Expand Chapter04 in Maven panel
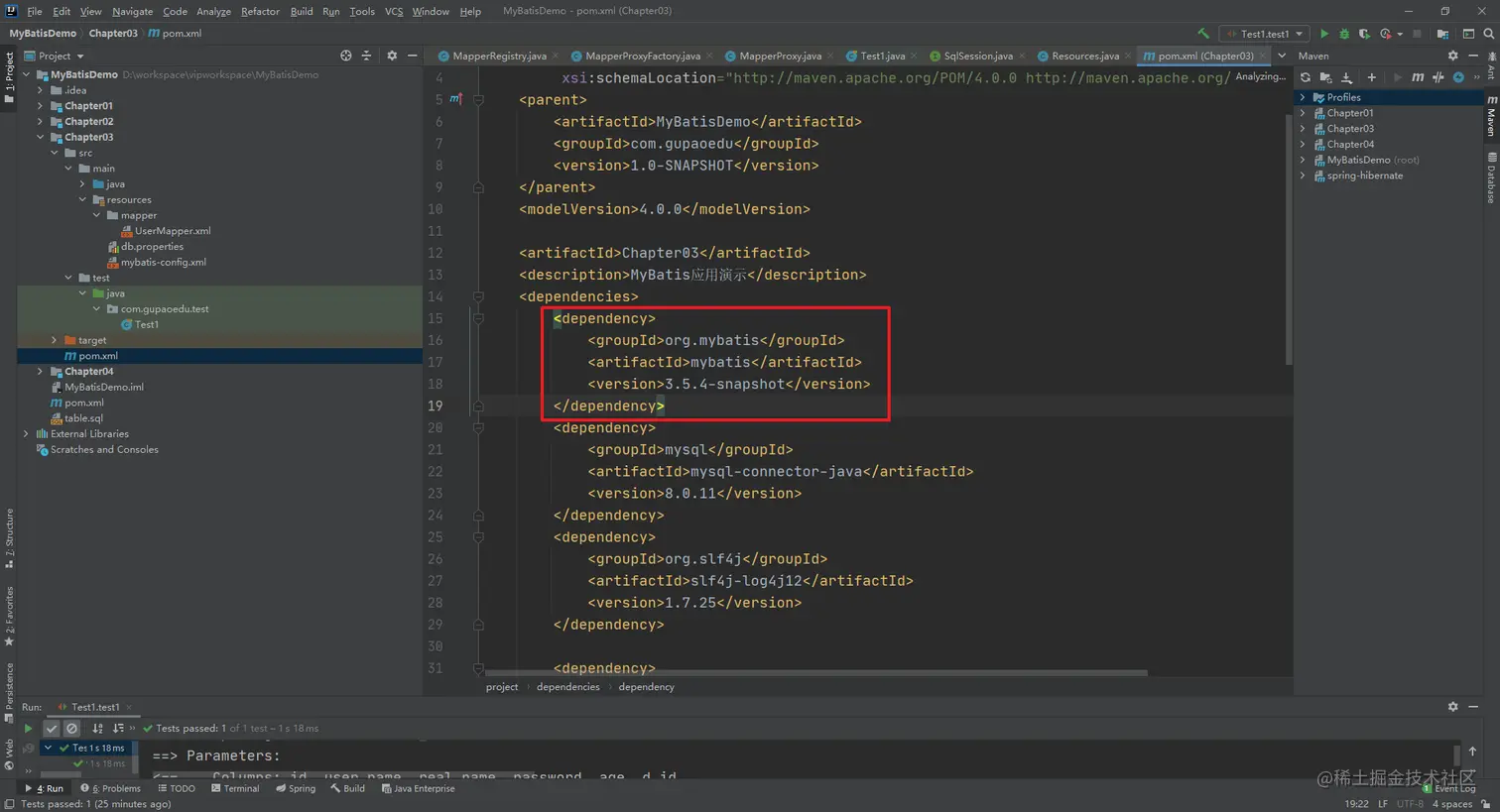This screenshot has height=812, width=1500. (x=1303, y=144)
